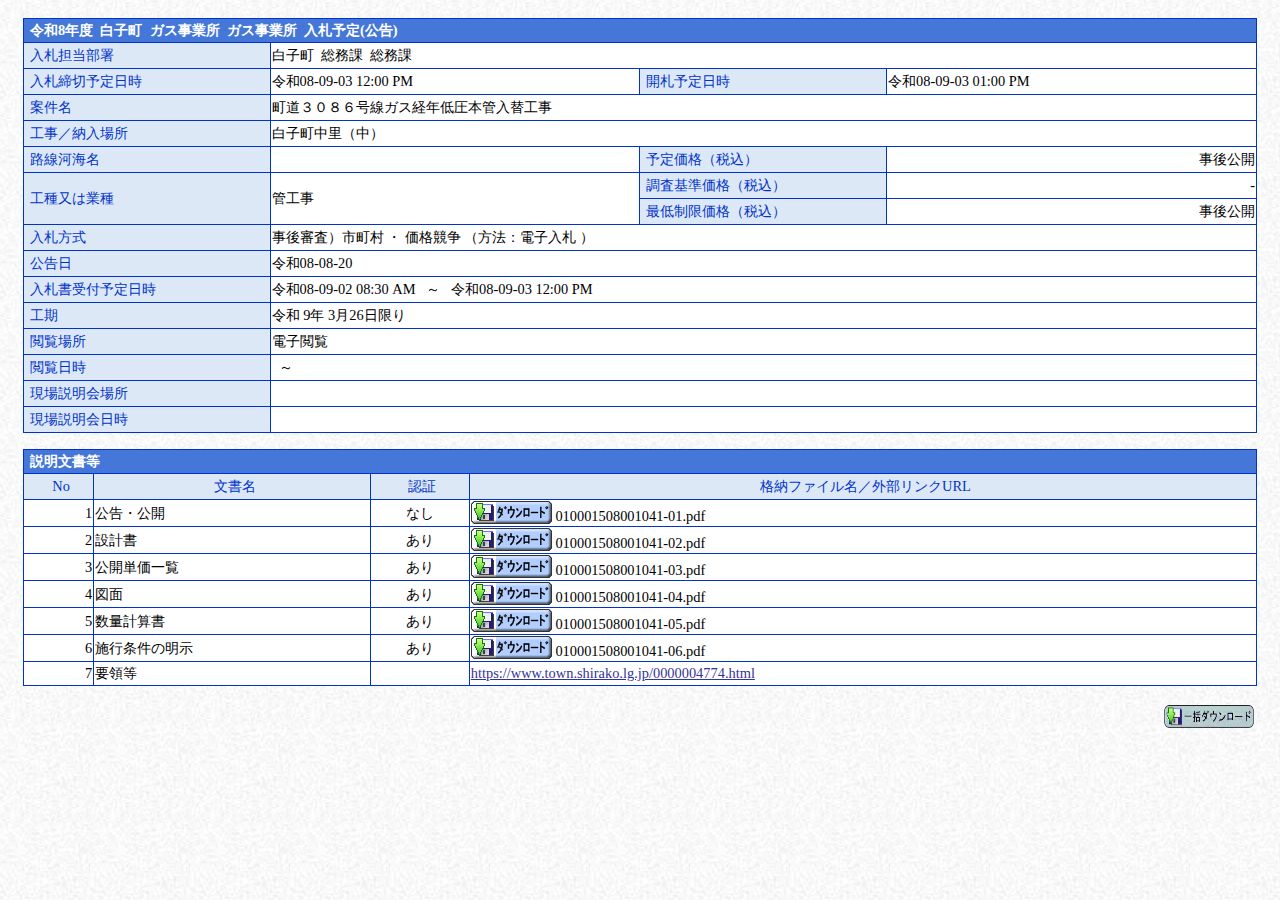1280x900 pixels.
Task: Click the 文書名 column header
Action: coord(232,486)
